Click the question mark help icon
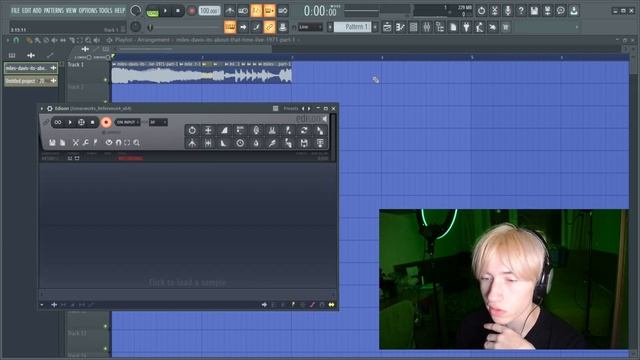Viewport: 640px width, 360px height. pyautogui.click(x=521, y=11)
